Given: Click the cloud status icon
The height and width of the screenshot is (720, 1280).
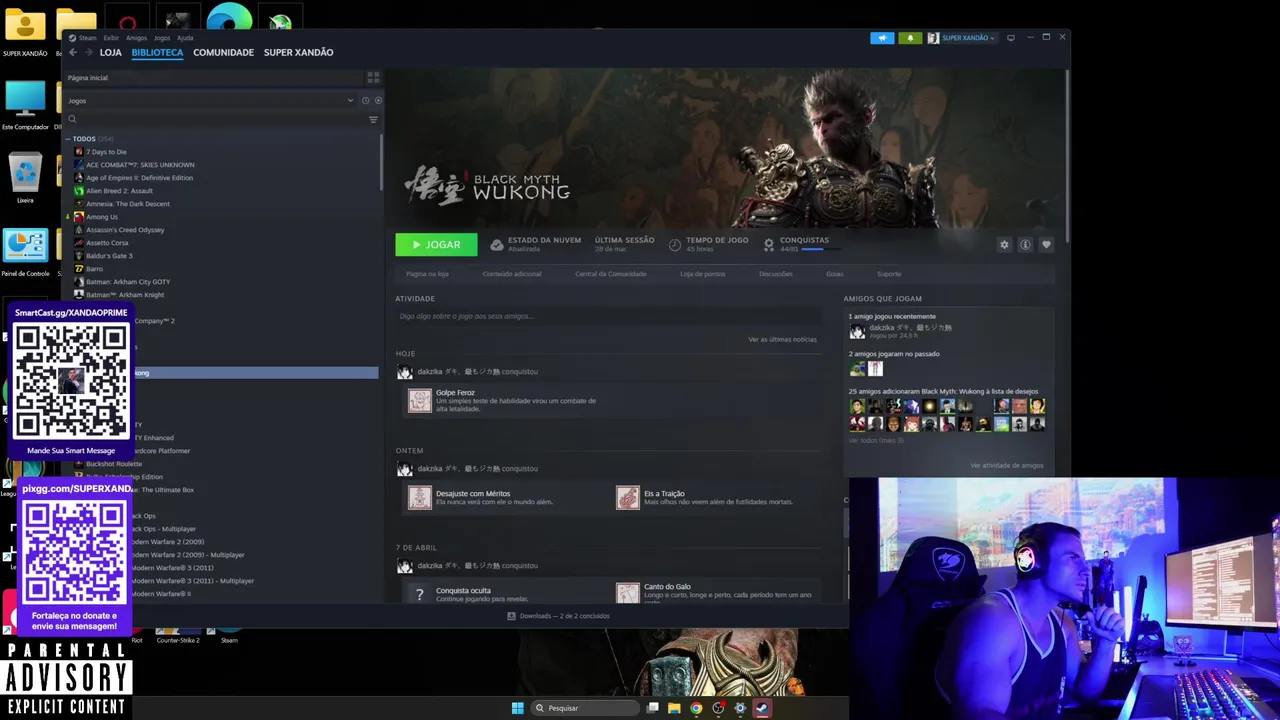Looking at the screenshot, I should pos(497,244).
